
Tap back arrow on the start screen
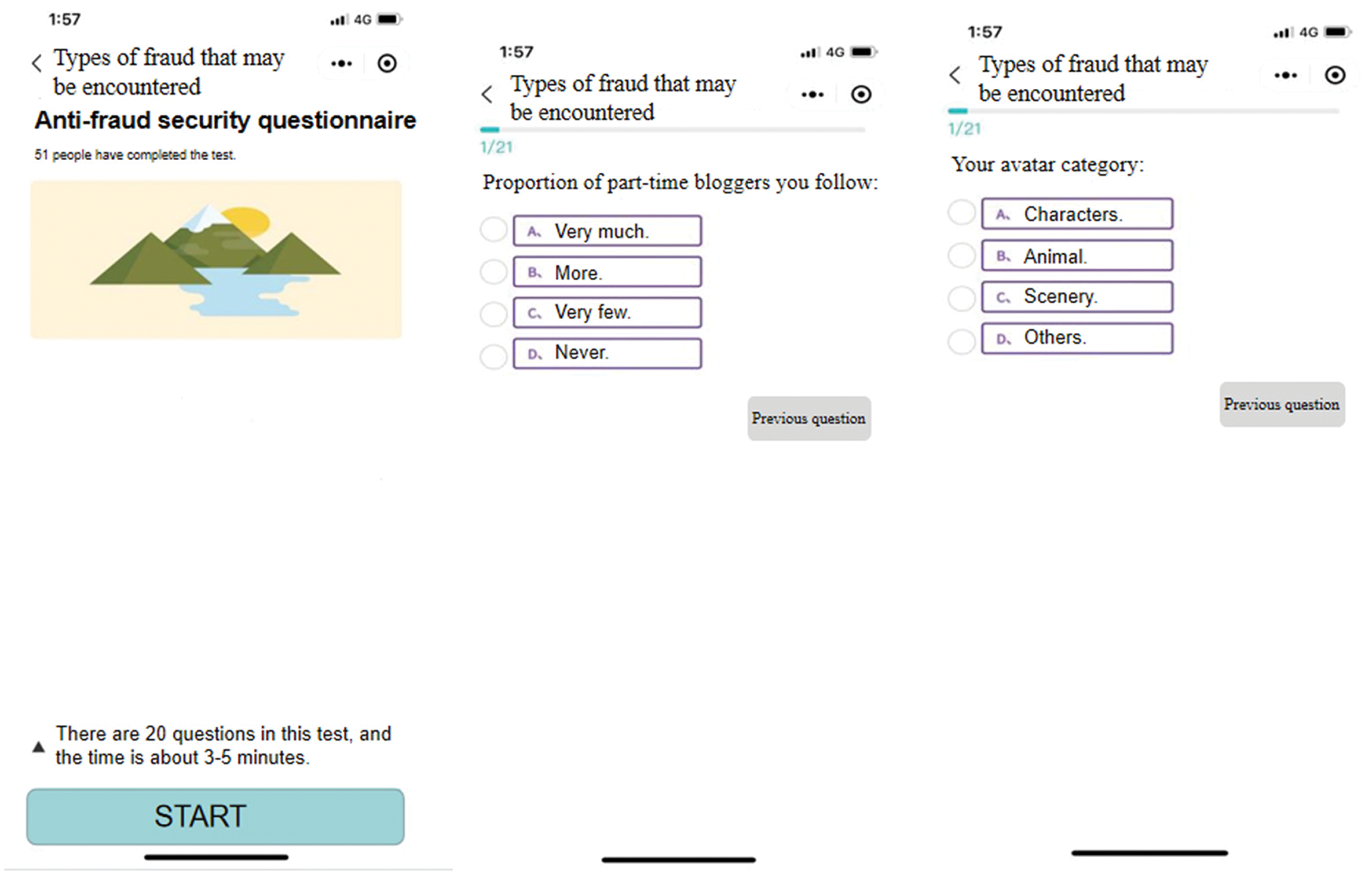(37, 64)
